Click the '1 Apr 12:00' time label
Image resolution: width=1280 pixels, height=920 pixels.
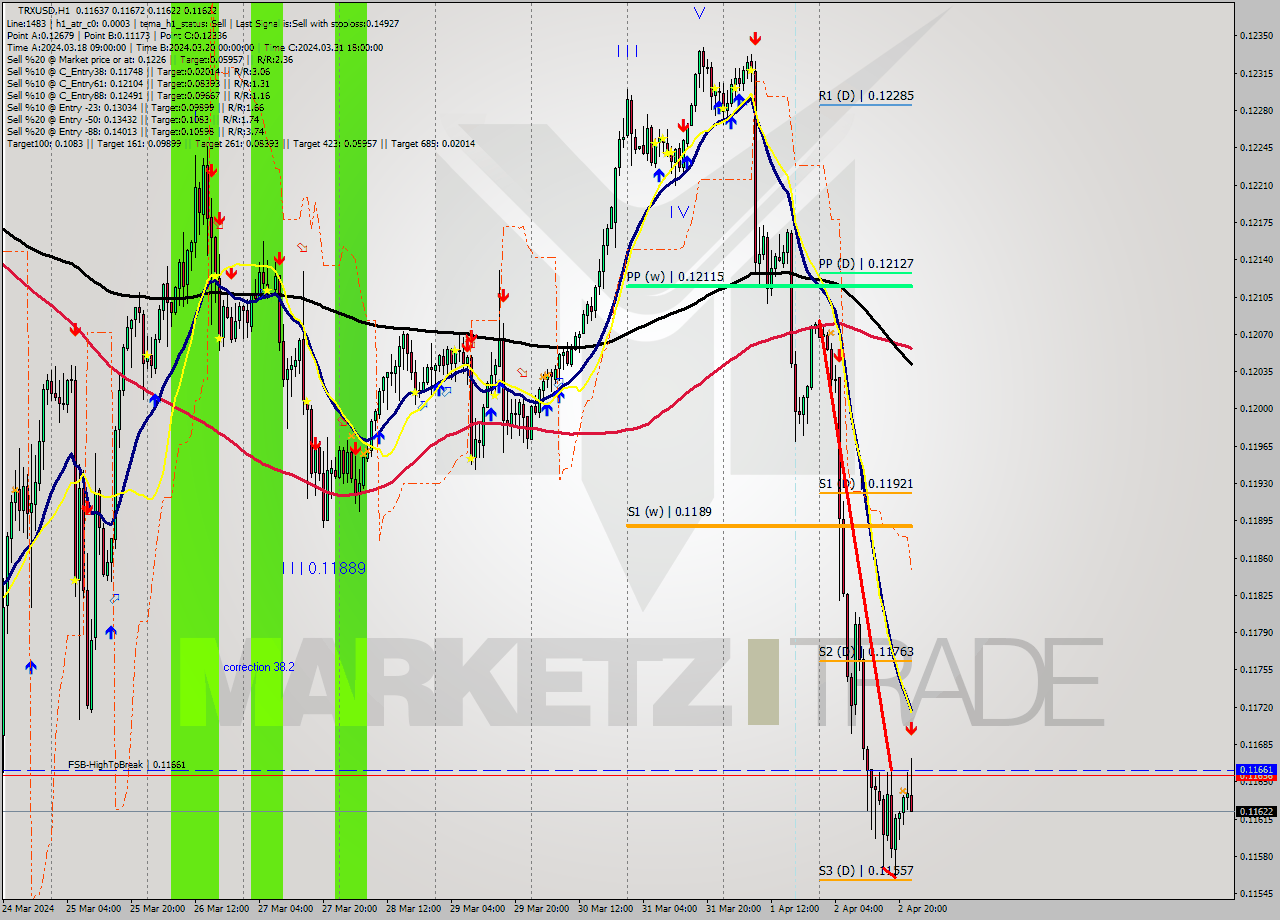[x=795, y=909]
